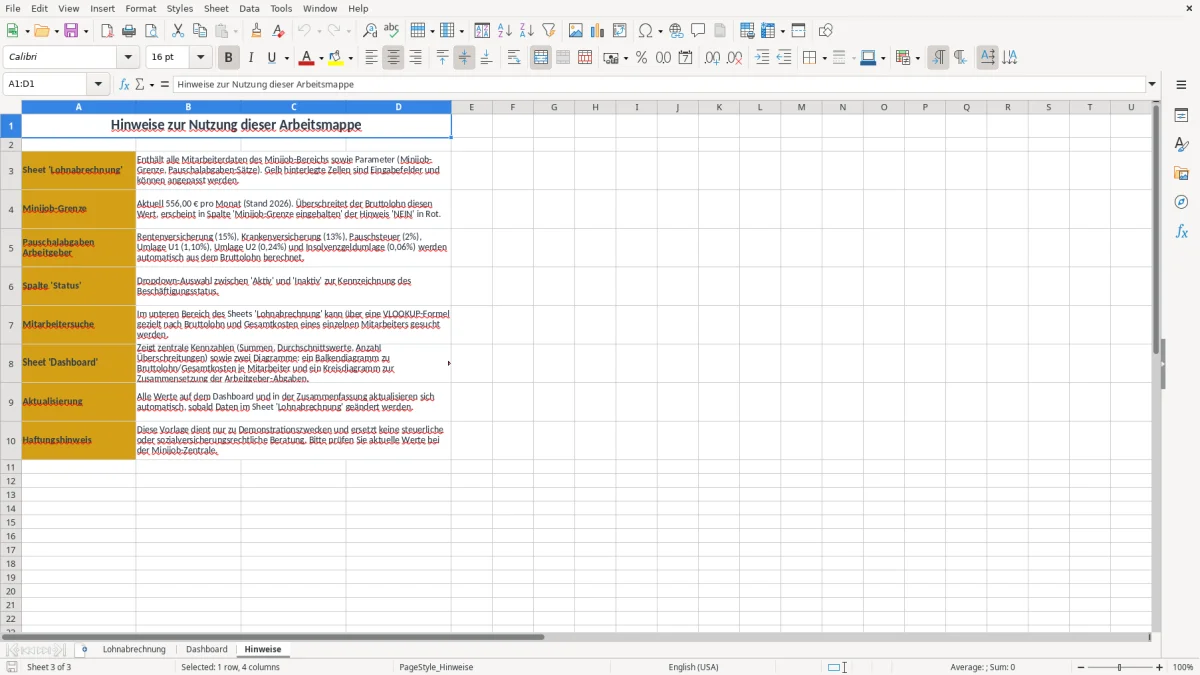
Task: Toggle Print Preview
Action: (x=150, y=31)
